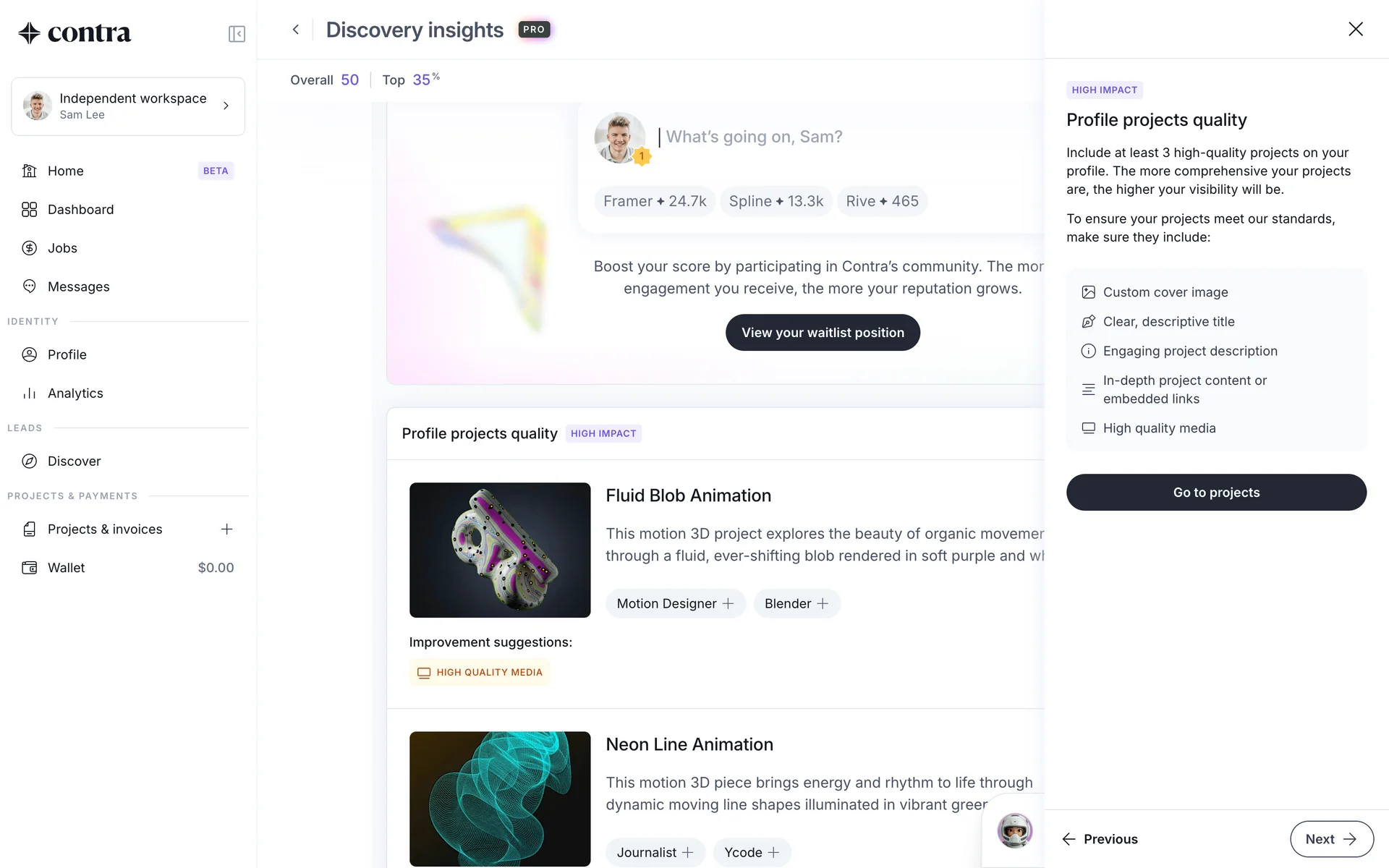Click the Analytics bar chart icon
The width and height of the screenshot is (1389, 868).
30,393
